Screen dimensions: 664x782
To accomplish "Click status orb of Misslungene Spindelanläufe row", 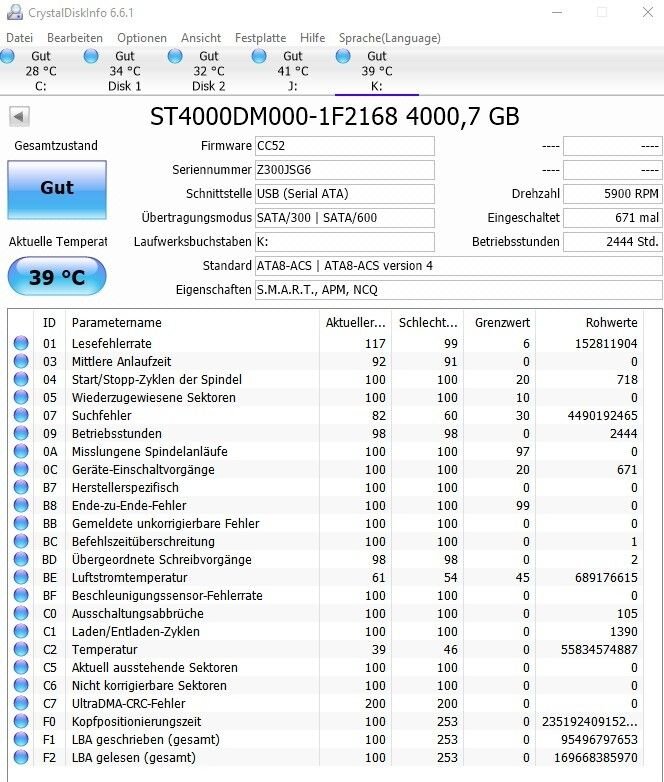I will point(21,451).
